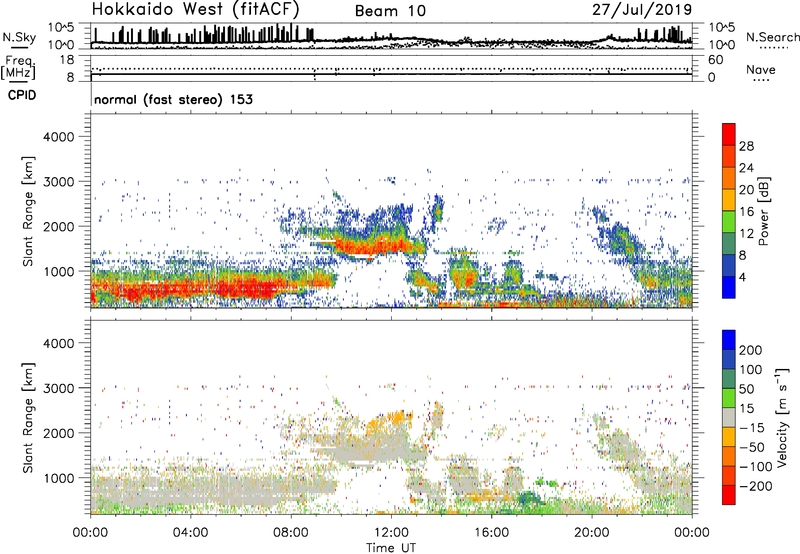Click the date '27/Jul/2019'
The height and width of the screenshot is (554, 800).
coord(642,10)
